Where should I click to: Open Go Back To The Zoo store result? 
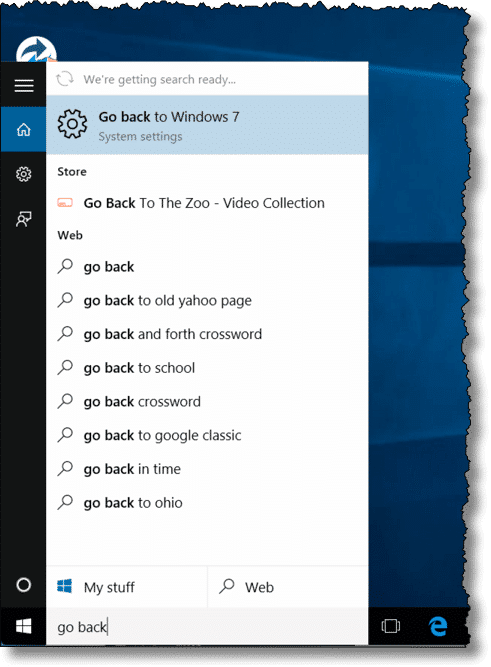207,203
